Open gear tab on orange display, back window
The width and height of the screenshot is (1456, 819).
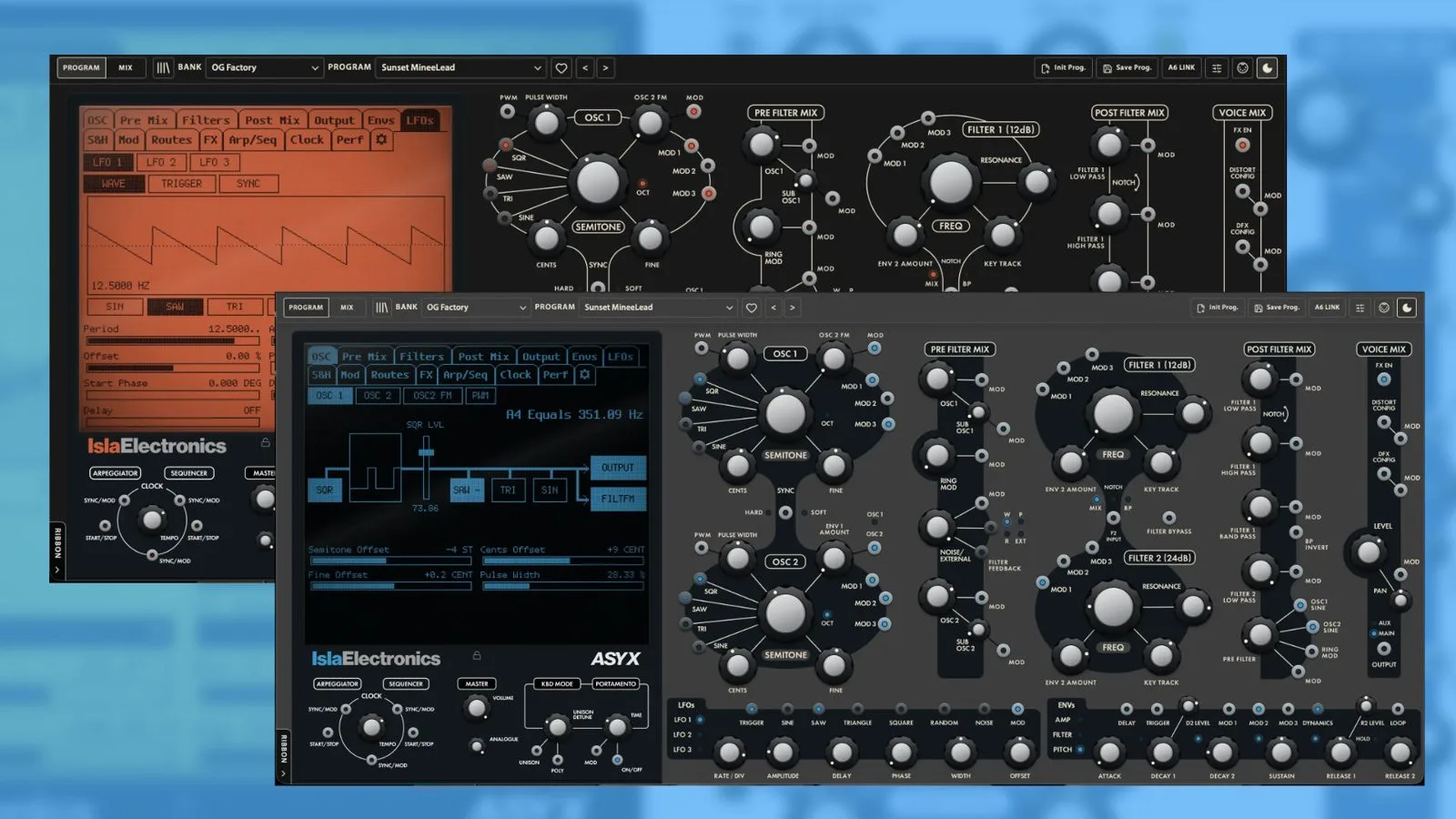[x=381, y=140]
